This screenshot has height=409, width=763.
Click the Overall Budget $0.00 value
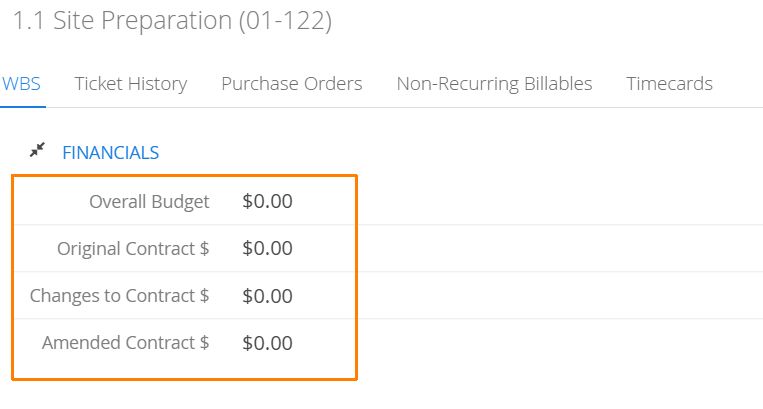click(x=268, y=201)
